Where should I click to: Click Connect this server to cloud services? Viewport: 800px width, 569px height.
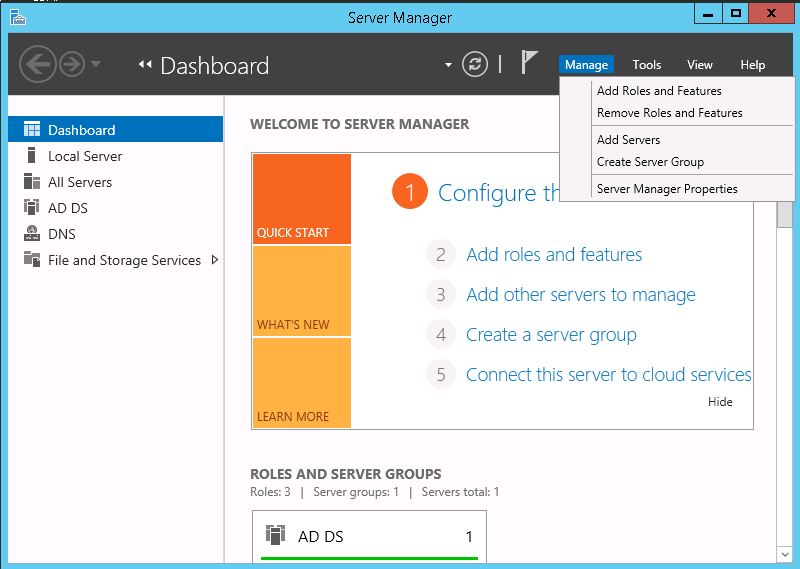click(608, 375)
